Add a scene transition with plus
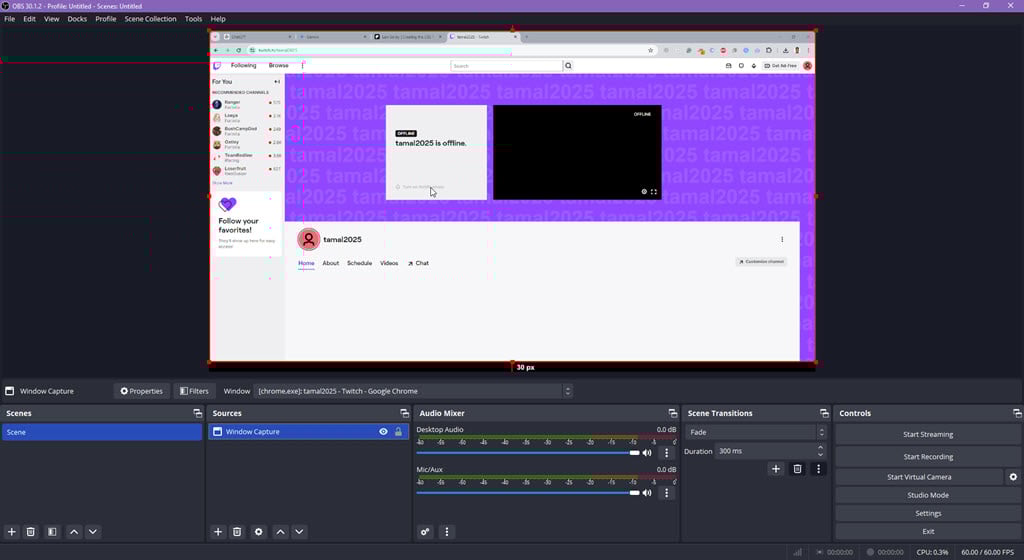The width and height of the screenshot is (1024, 560). coord(776,469)
